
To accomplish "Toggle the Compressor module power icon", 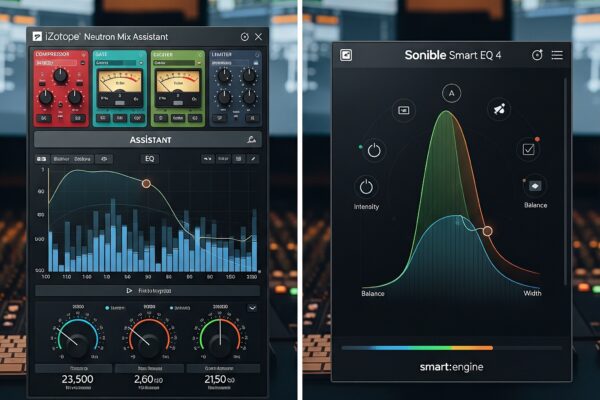I will [83, 55].
